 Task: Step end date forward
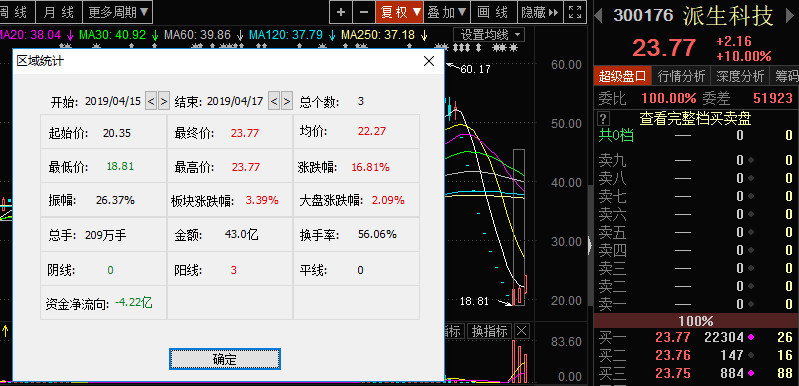click(287, 101)
